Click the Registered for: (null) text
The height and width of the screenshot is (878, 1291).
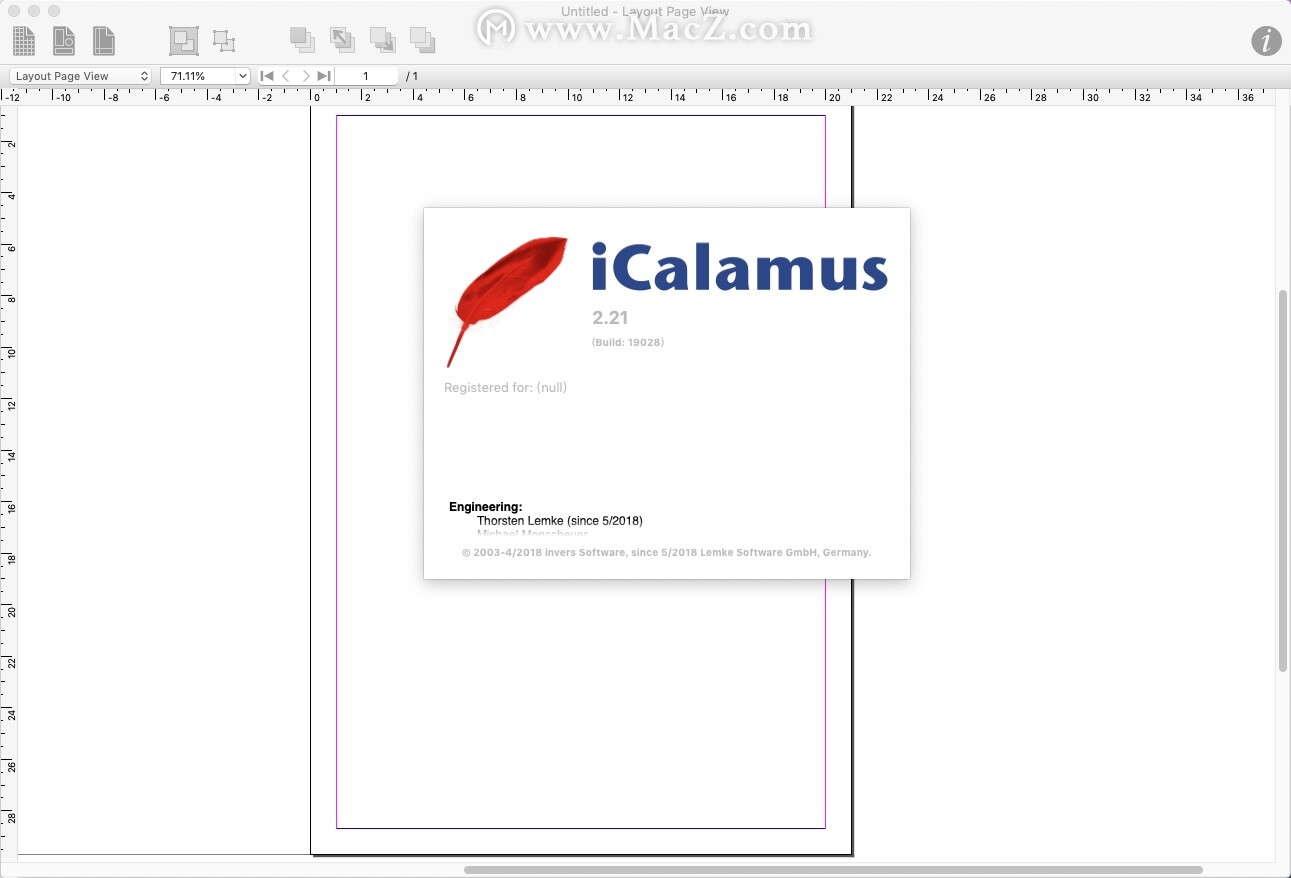pos(505,387)
